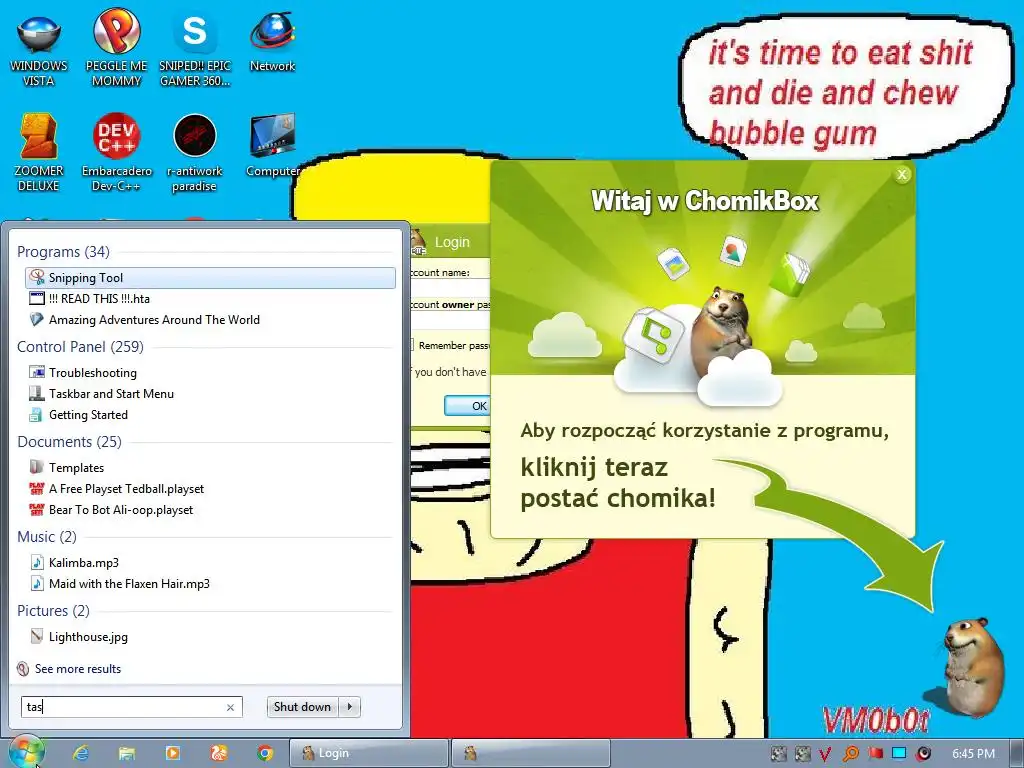This screenshot has width=1024, height=768.
Task: Toggle the Remember password checkbox in Login
Action: tap(411, 345)
